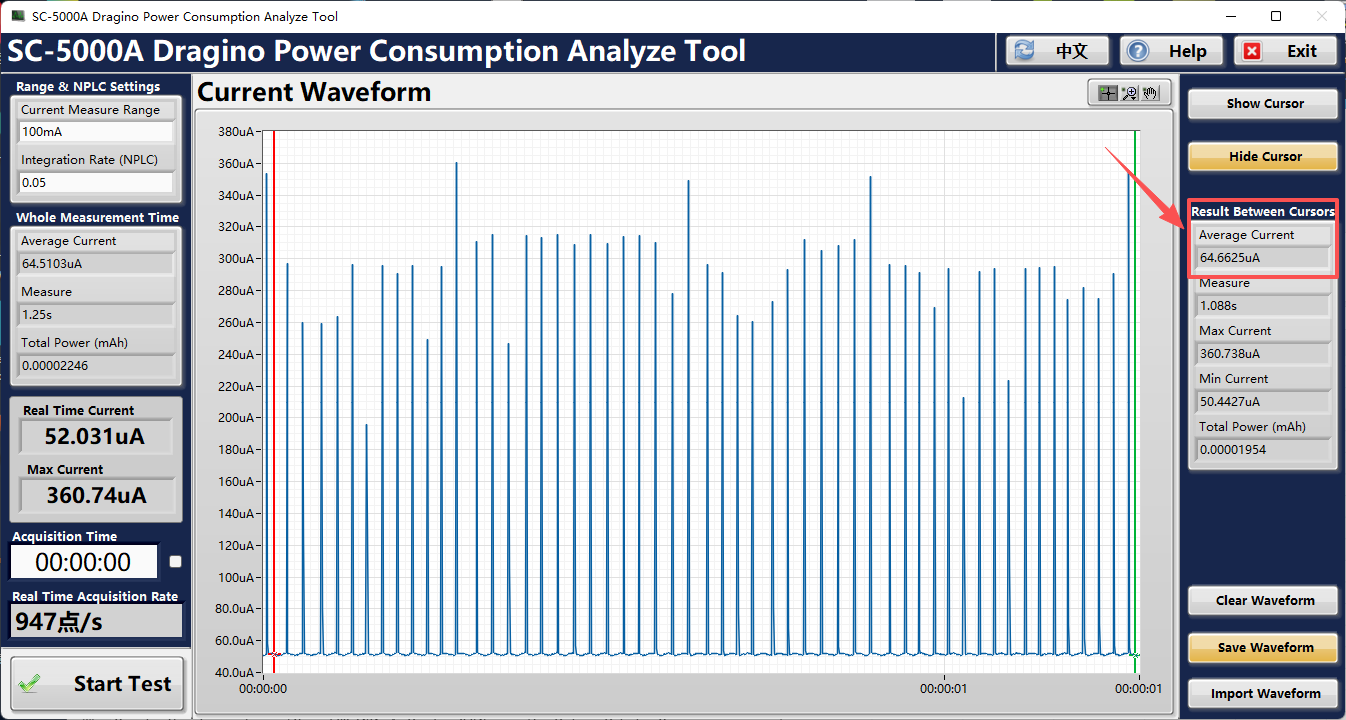This screenshot has width=1346, height=720.
Task: Select the hand pan tool in graph palette
Action: (x=1151, y=93)
